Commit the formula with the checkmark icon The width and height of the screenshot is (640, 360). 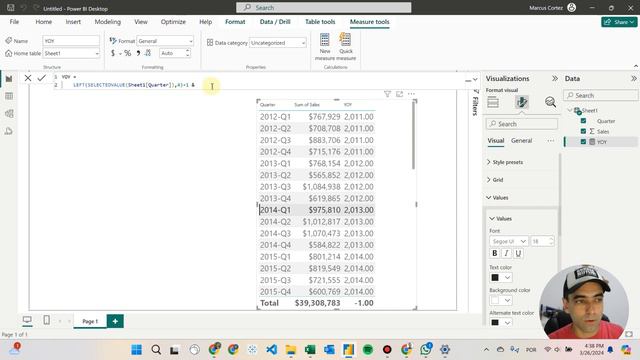pos(42,78)
